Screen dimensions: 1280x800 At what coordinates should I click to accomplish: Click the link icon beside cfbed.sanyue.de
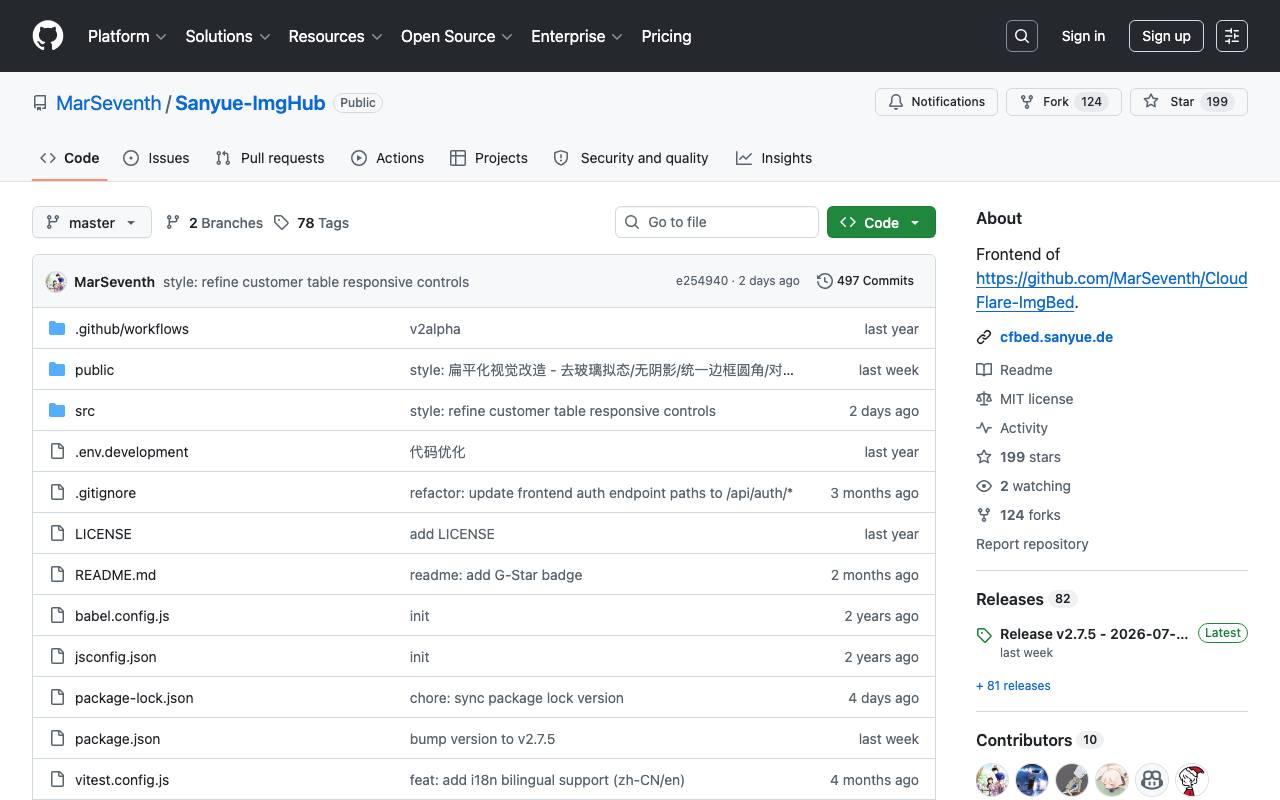point(984,337)
